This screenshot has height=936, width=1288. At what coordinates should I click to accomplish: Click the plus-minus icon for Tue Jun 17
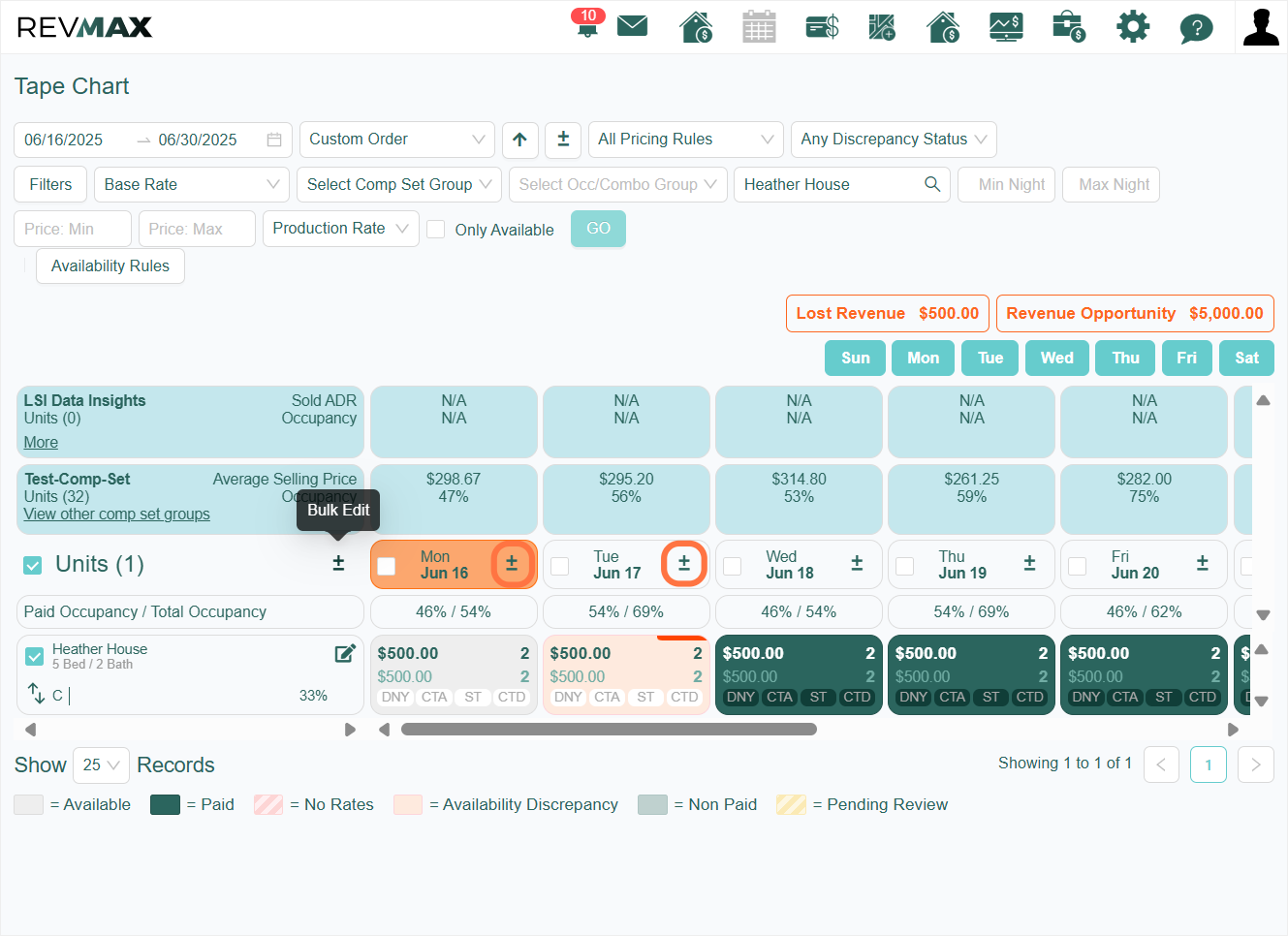click(x=684, y=563)
